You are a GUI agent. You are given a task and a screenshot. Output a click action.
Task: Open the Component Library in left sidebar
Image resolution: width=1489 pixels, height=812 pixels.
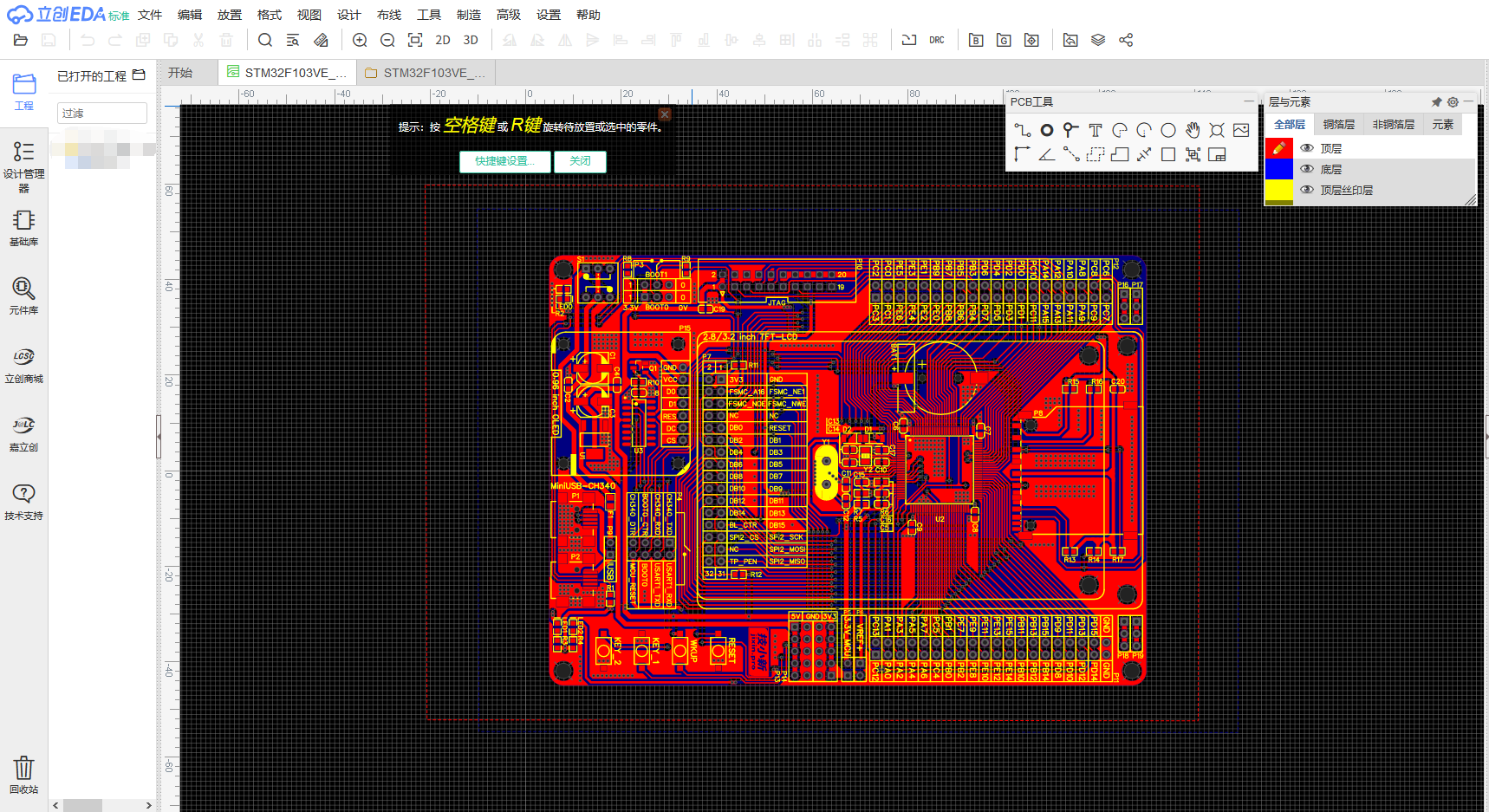pos(23,296)
